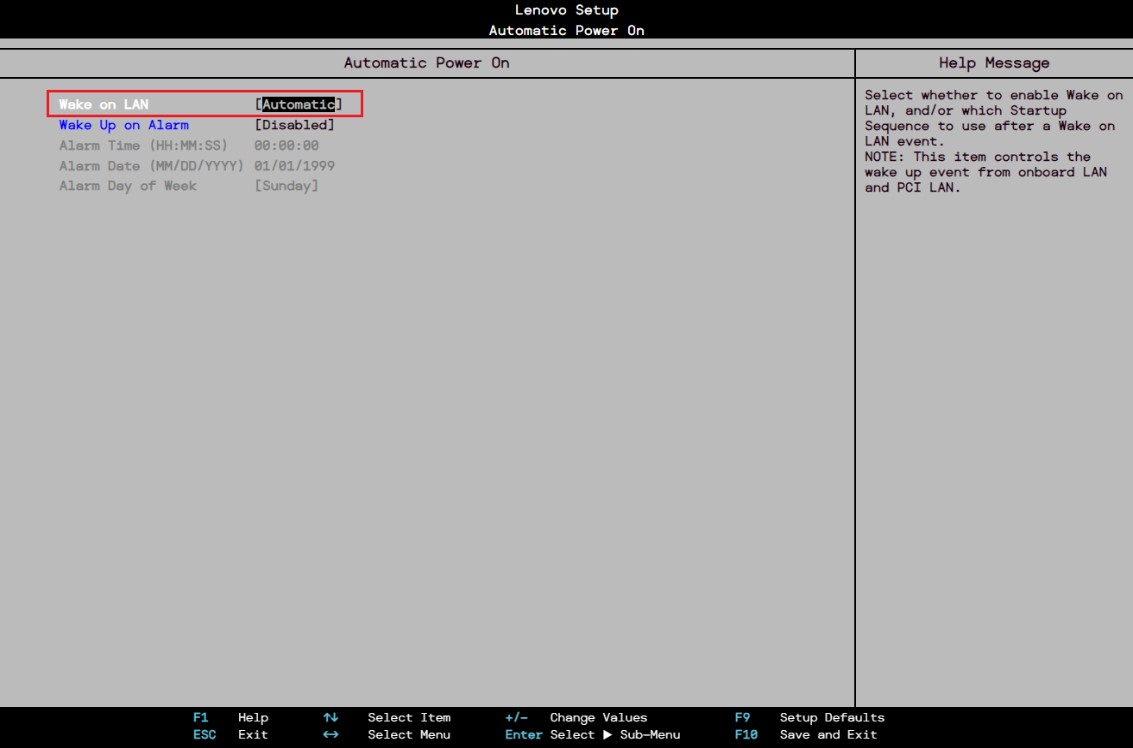Click the Alarm Day of Week label
Screen dimensions: 1133x748
click(128, 186)
